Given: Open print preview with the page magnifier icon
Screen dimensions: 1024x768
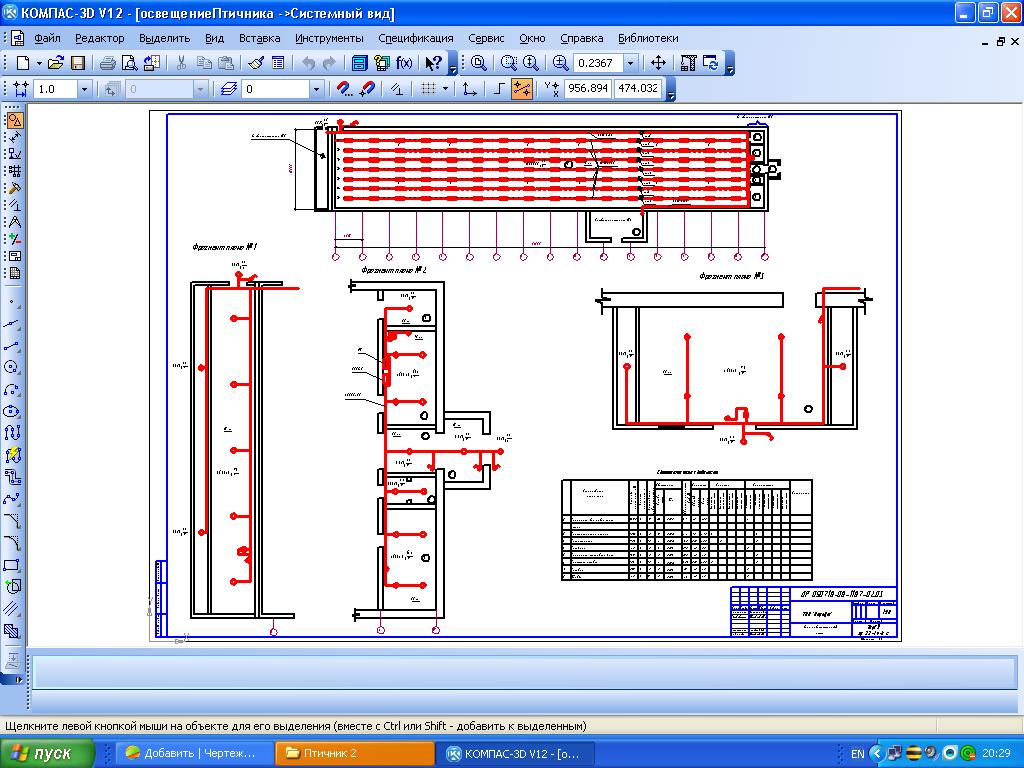Looking at the screenshot, I should 130,63.
